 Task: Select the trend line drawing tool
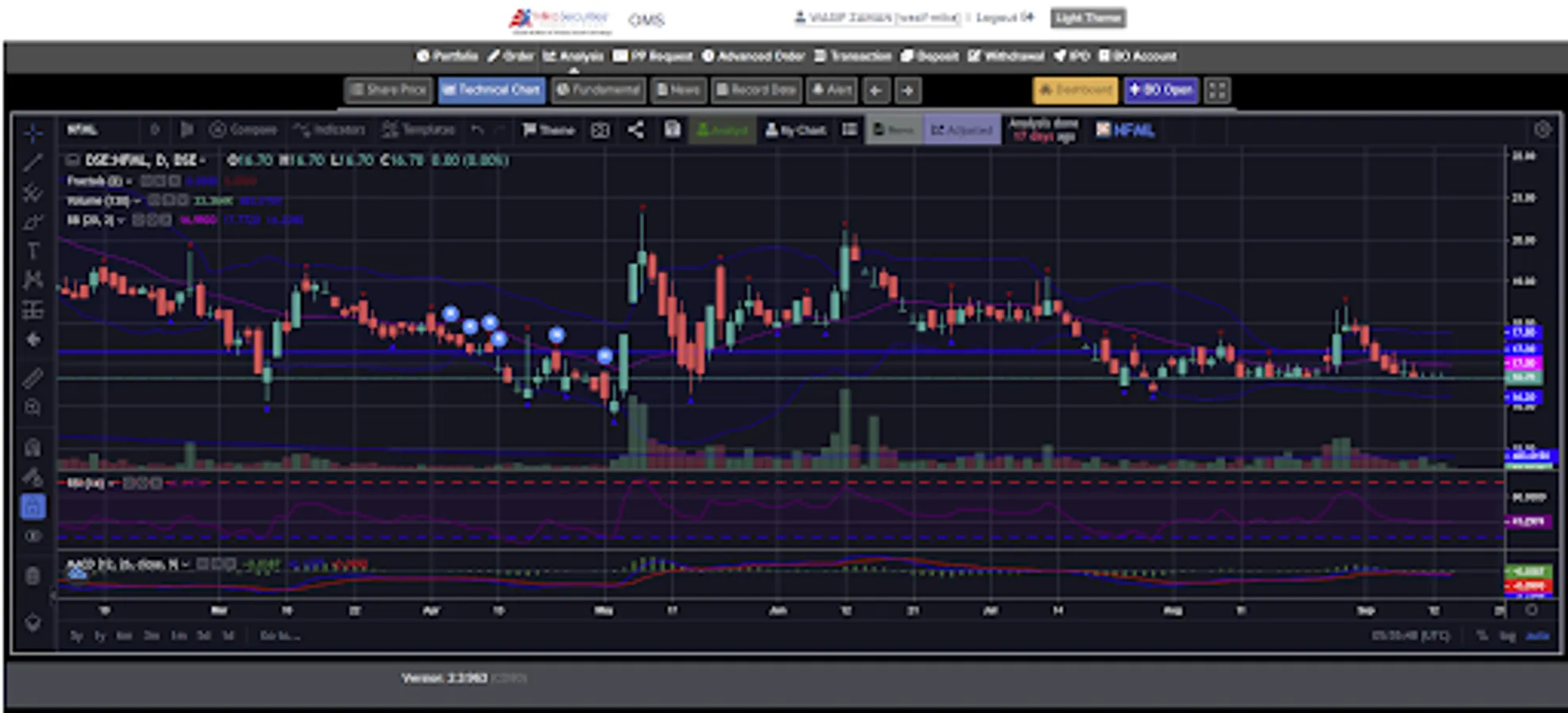tap(33, 163)
